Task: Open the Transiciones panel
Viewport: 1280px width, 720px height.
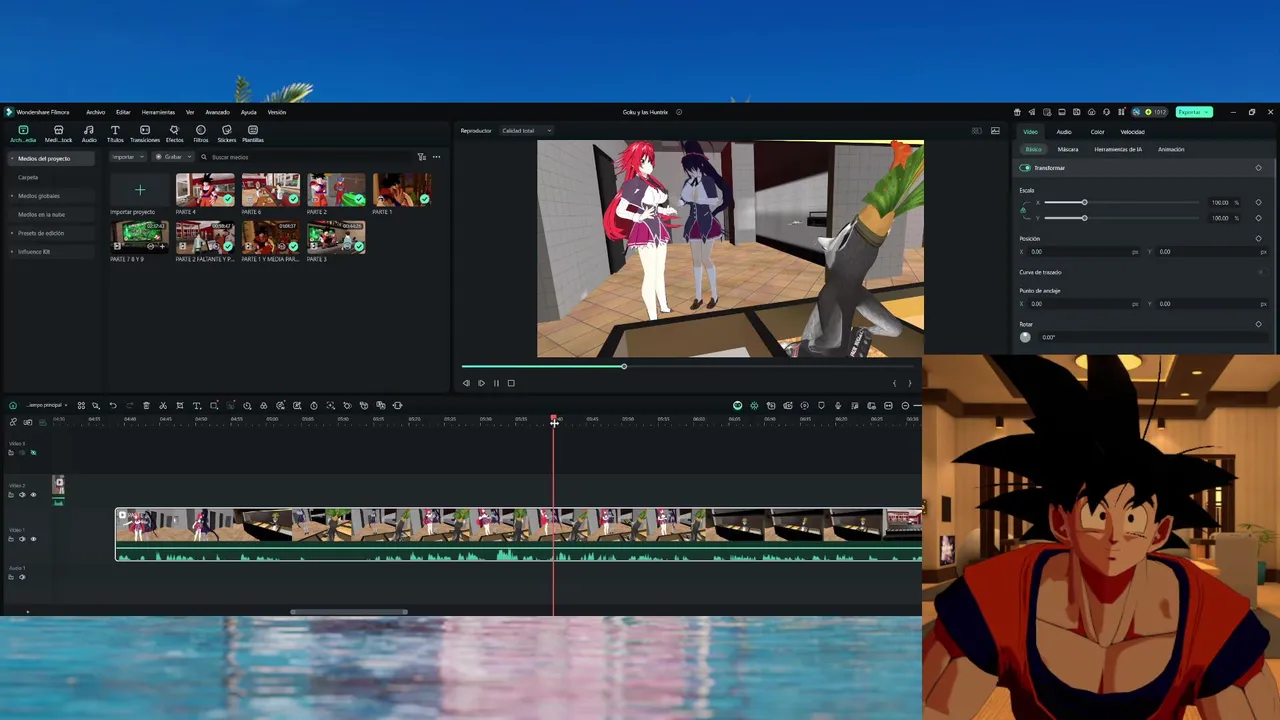Action: tap(145, 134)
